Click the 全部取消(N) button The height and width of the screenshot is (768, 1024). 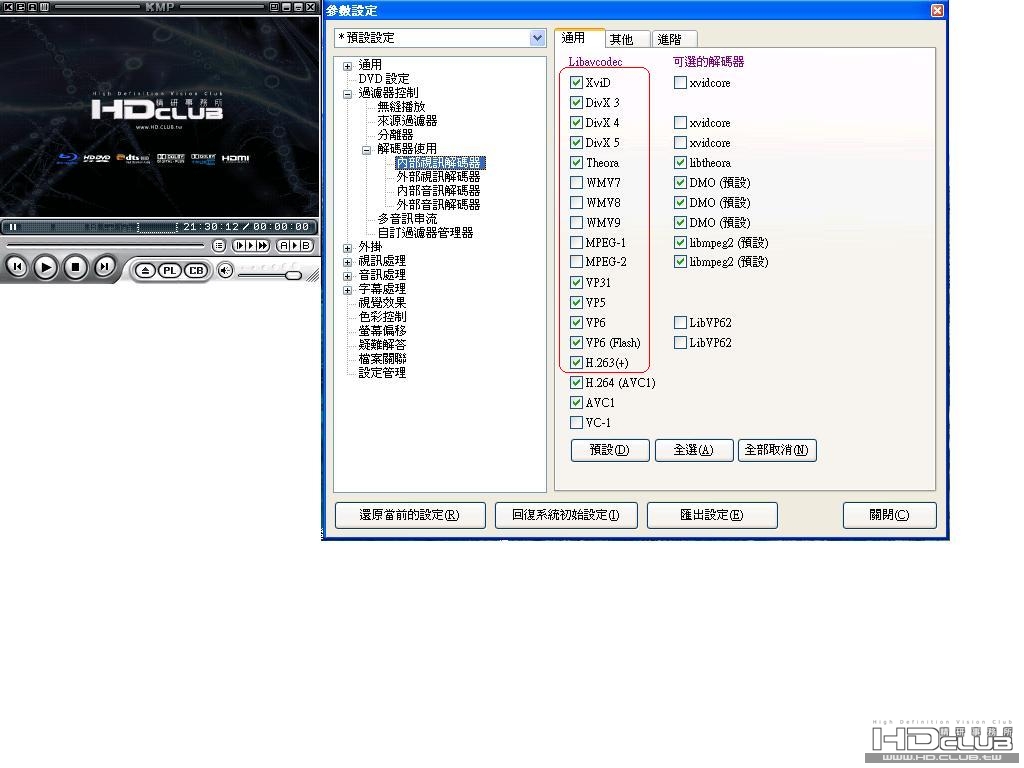[777, 450]
